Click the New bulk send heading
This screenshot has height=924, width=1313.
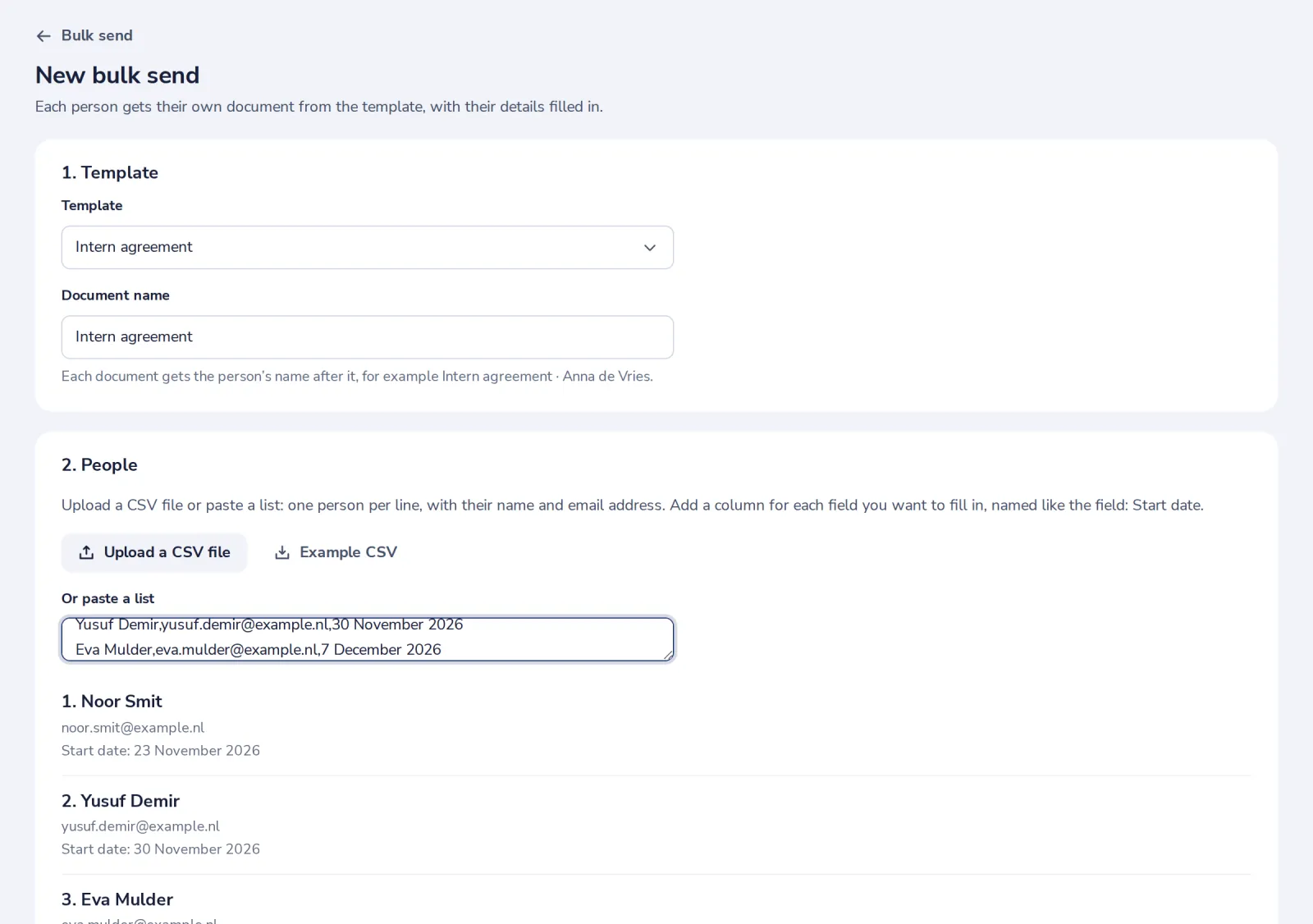[x=117, y=75]
